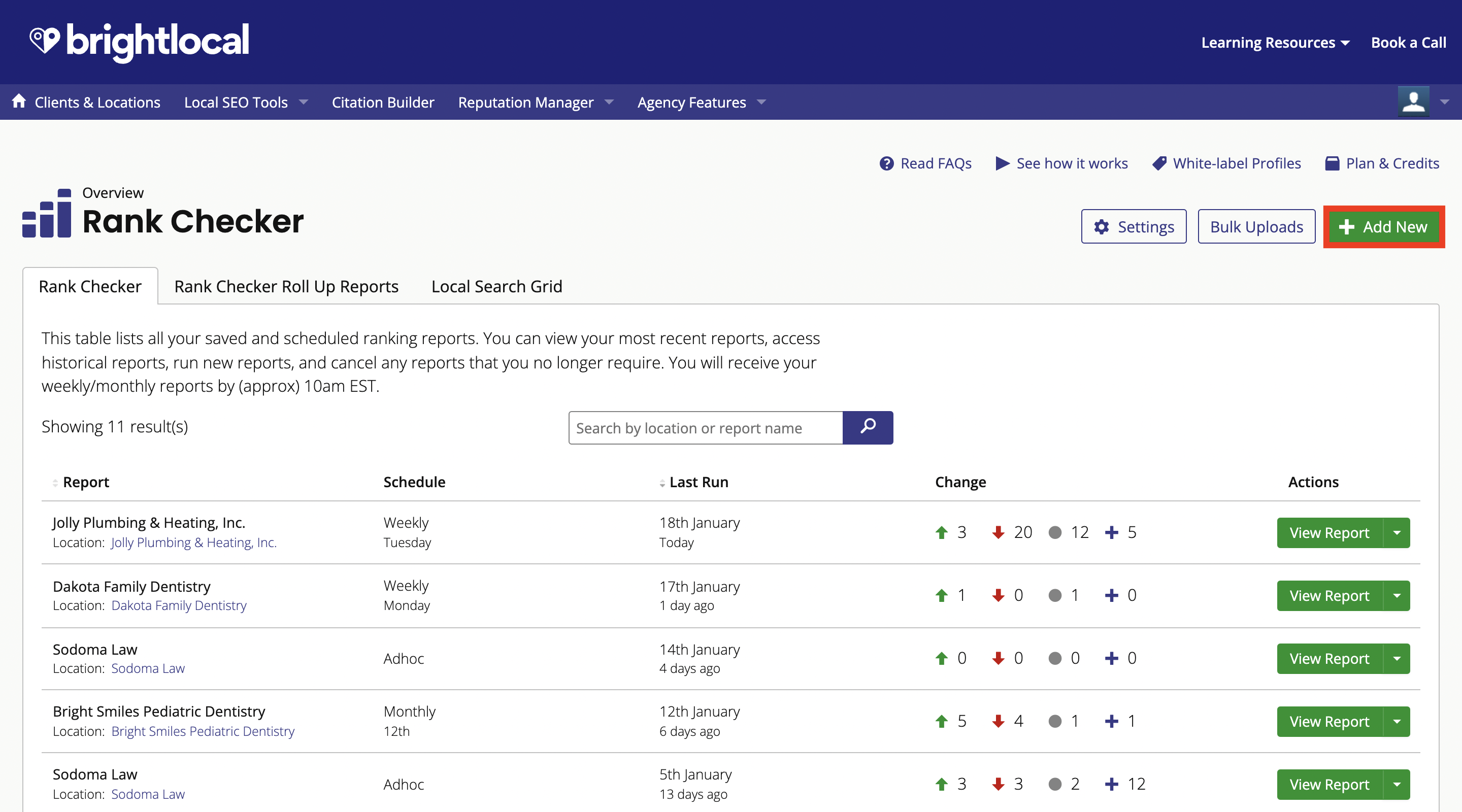Click blue plus in 5th January Sodoma row
The image size is (1462, 812).
click(1112, 784)
